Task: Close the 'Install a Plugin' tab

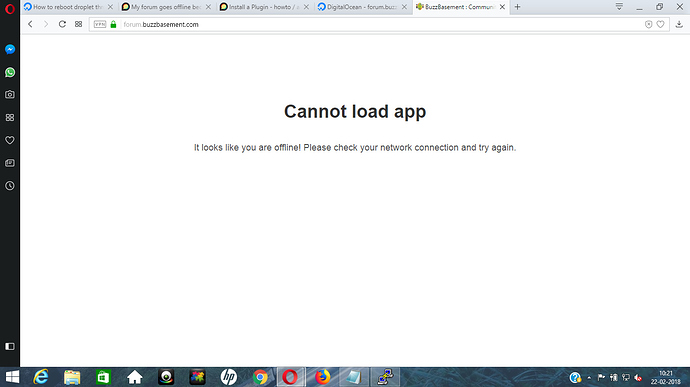Action: pyautogui.click(x=306, y=7)
